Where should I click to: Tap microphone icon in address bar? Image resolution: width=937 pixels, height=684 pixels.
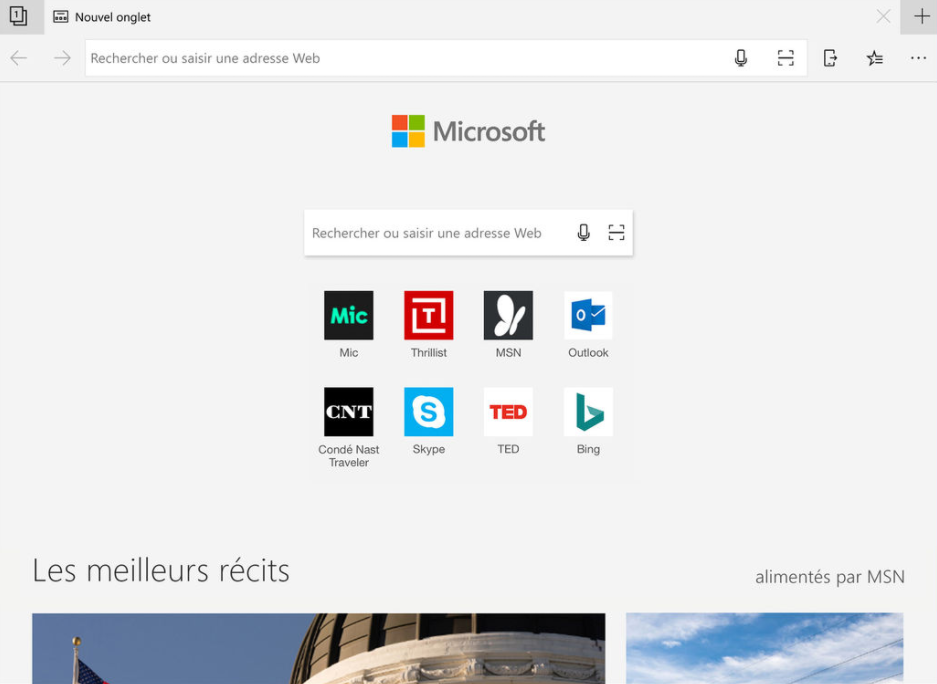pyautogui.click(x=741, y=58)
